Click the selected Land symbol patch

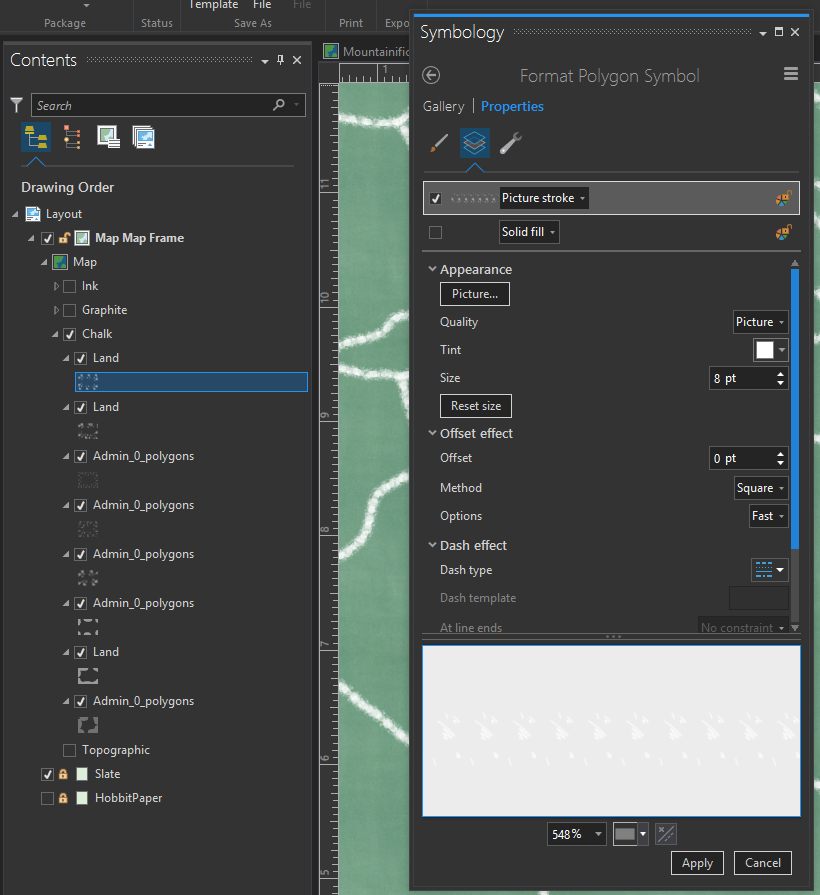point(88,382)
